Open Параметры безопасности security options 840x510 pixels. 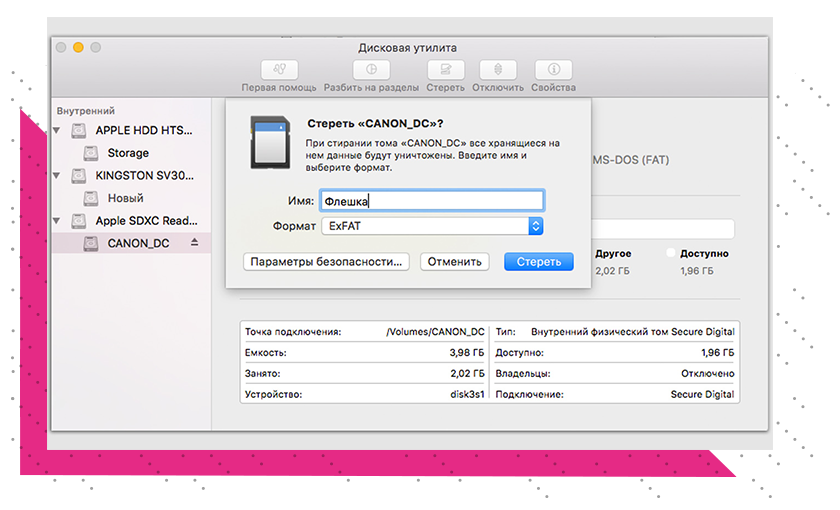(326, 262)
